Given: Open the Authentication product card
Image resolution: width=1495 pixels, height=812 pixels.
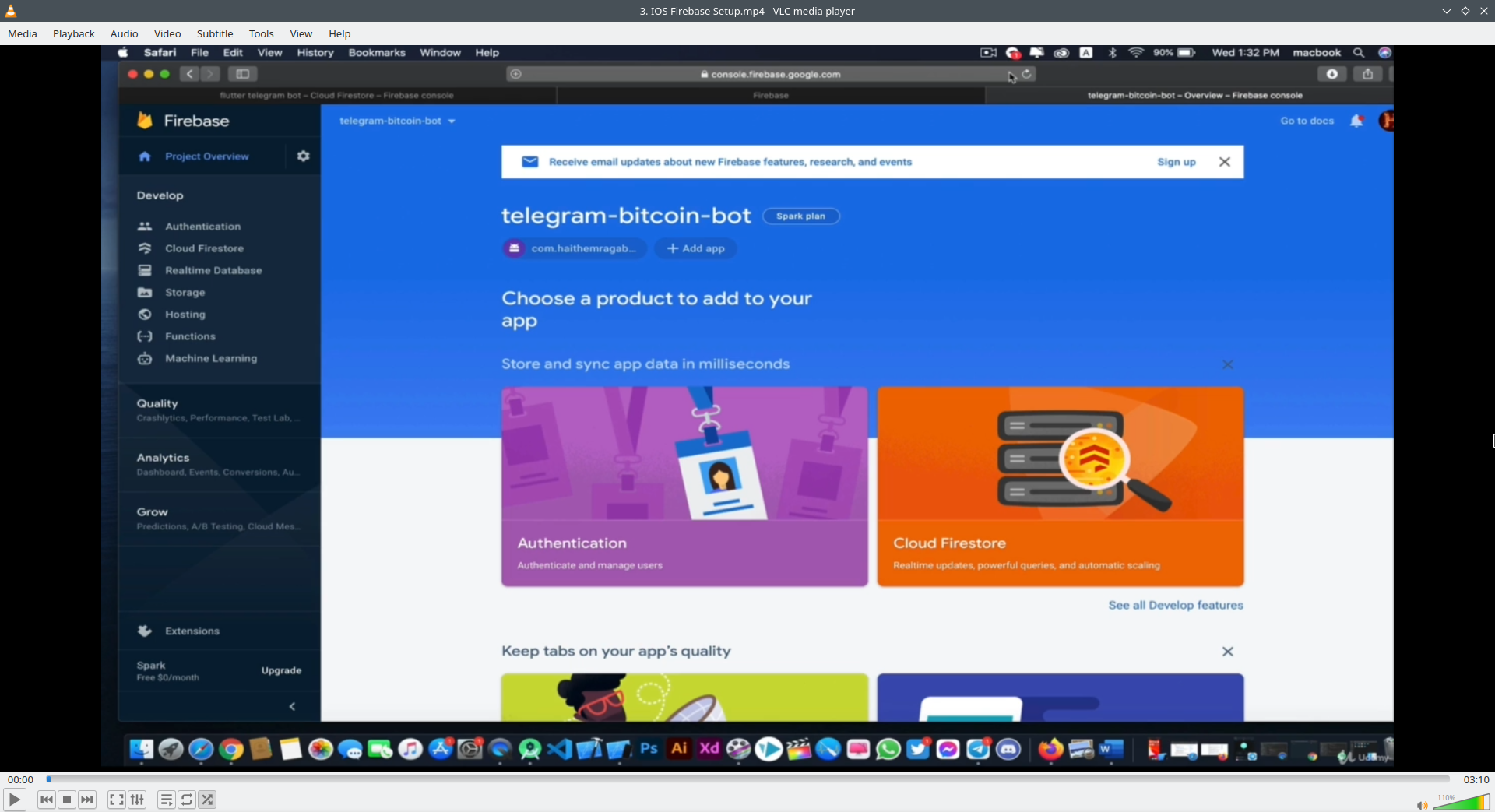Looking at the screenshot, I should click(684, 487).
